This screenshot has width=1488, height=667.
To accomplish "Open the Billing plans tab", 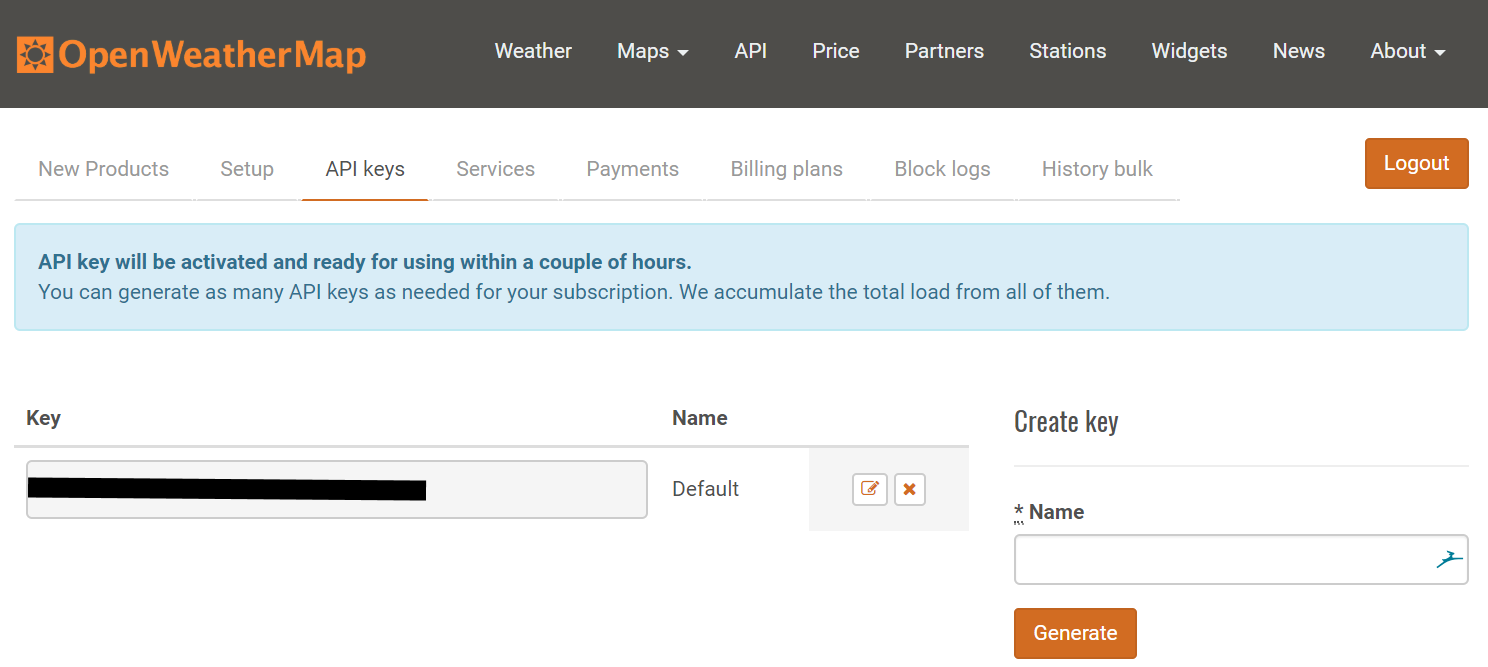I will [787, 169].
